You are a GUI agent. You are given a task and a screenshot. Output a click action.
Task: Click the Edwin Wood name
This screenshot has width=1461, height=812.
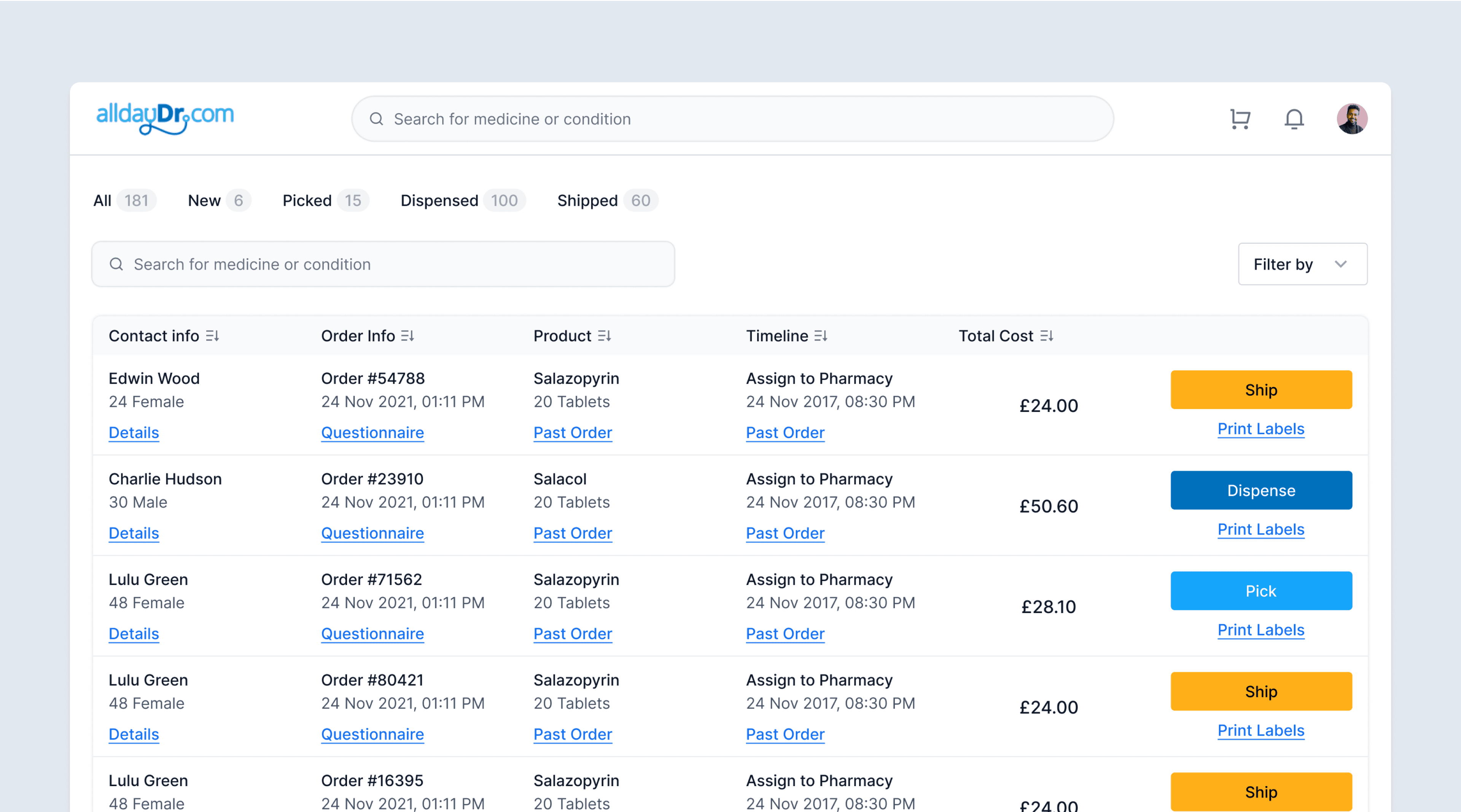click(154, 378)
